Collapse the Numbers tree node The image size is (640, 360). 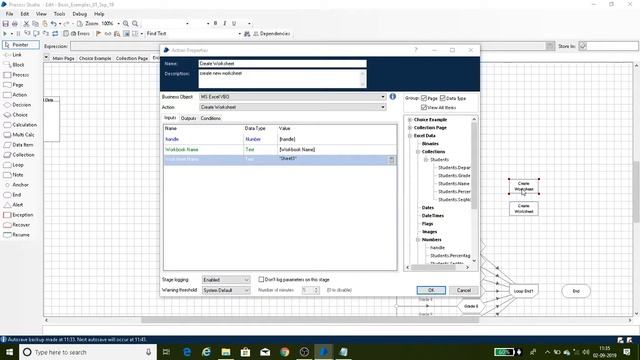(x=418, y=240)
